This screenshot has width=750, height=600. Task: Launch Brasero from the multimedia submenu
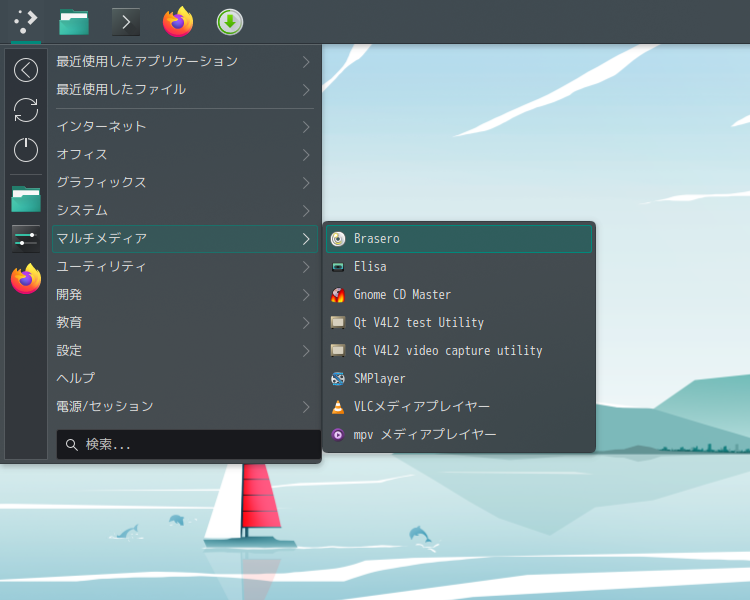[459, 239]
